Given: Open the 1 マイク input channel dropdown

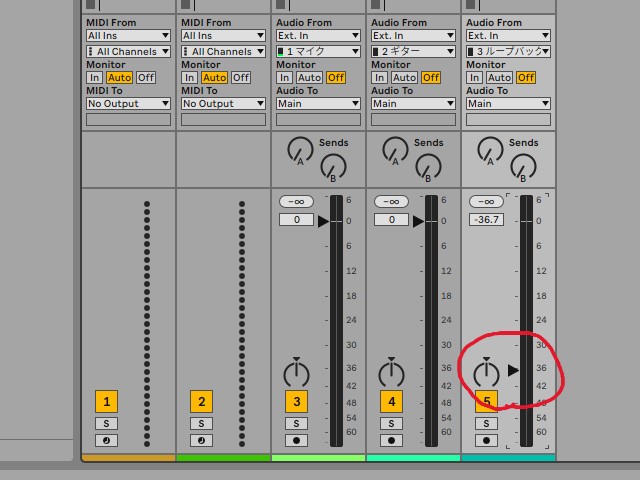Looking at the screenshot, I should coord(317,51).
